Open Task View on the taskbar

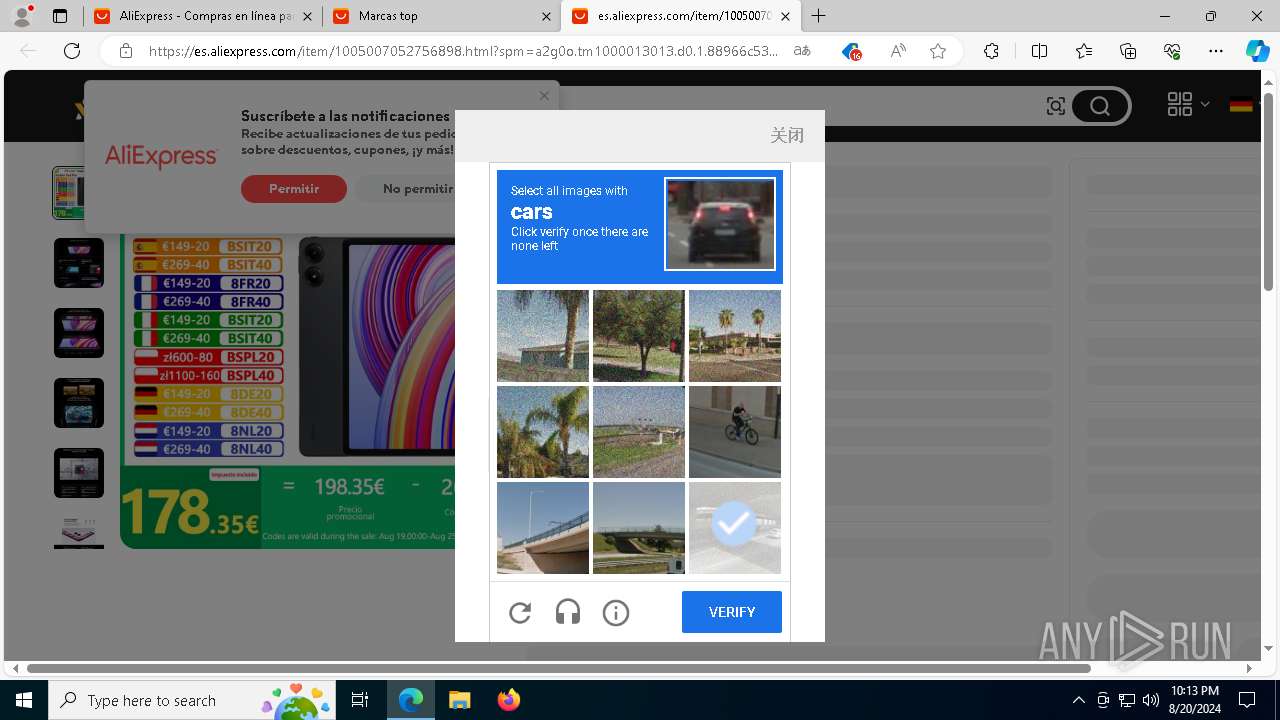(x=360, y=700)
